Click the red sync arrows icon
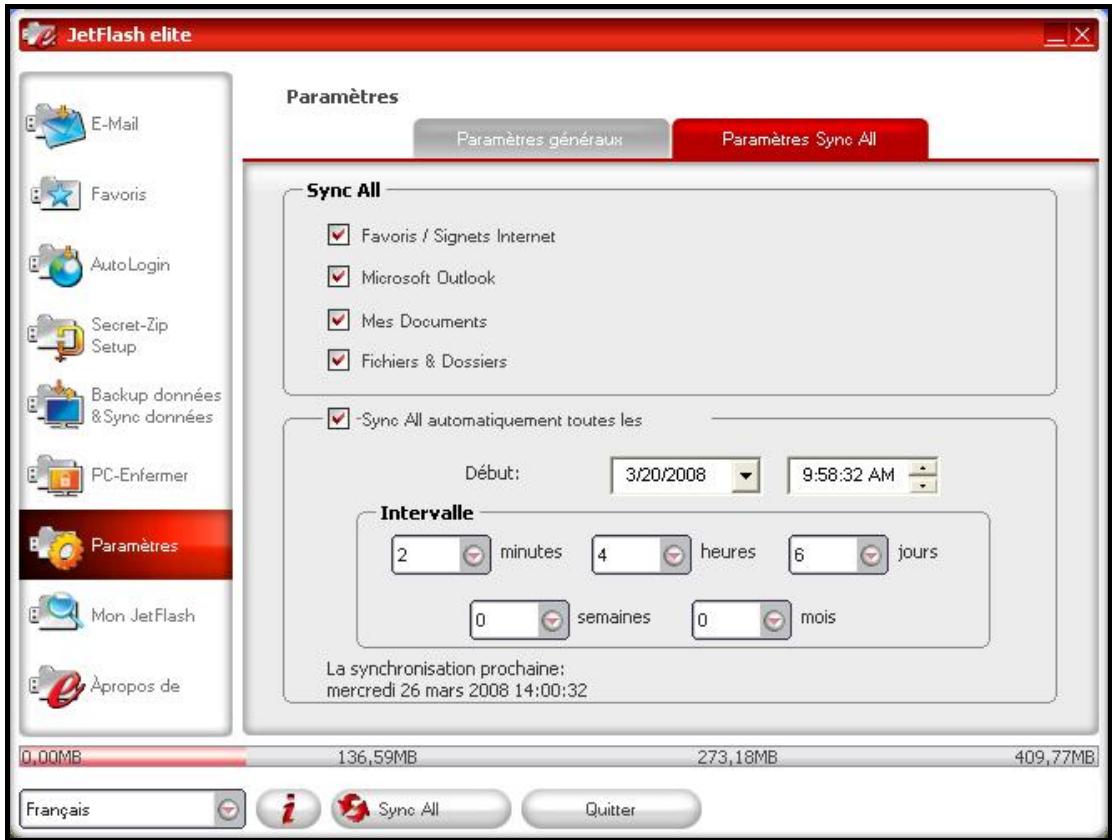Viewport: 1112px width, 840px height. [x=353, y=809]
